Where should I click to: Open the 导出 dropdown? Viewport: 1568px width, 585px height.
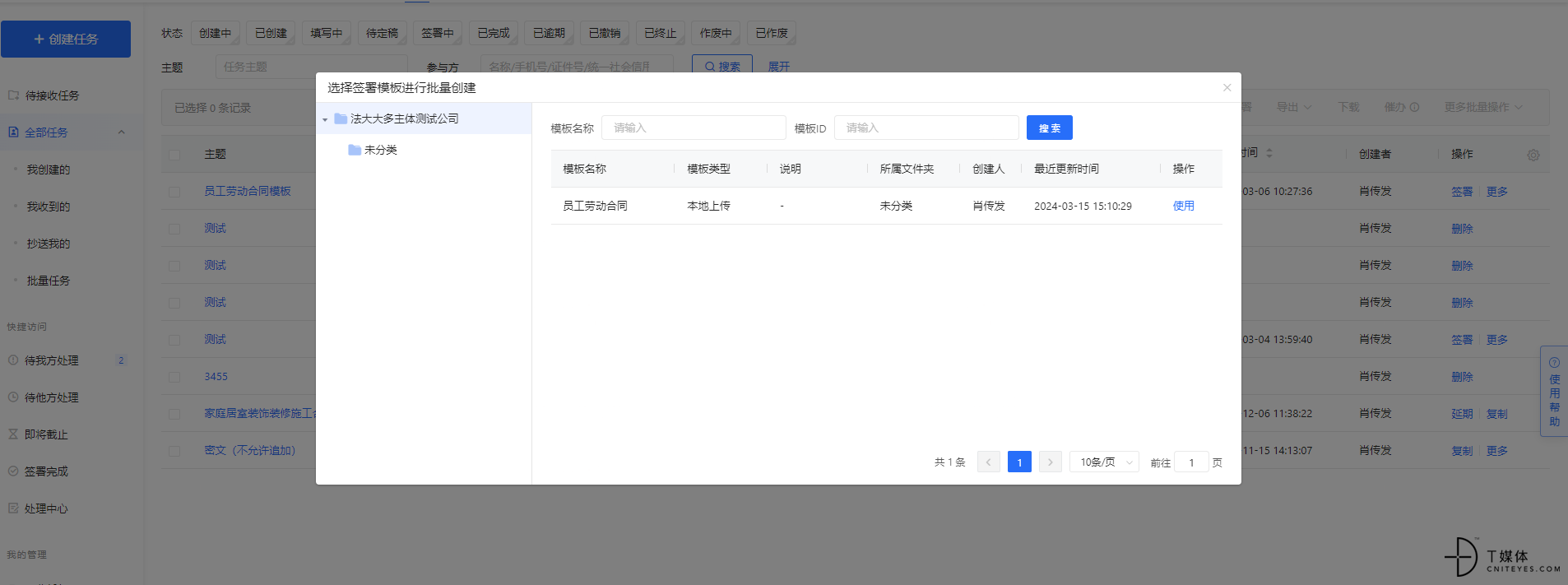(x=1294, y=107)
